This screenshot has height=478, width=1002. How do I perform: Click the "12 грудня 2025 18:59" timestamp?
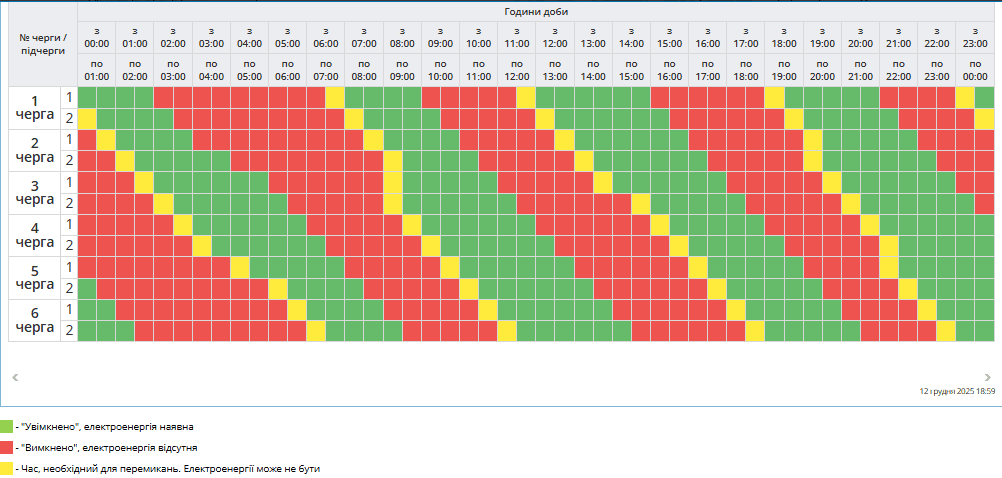(x=957, y=392)
